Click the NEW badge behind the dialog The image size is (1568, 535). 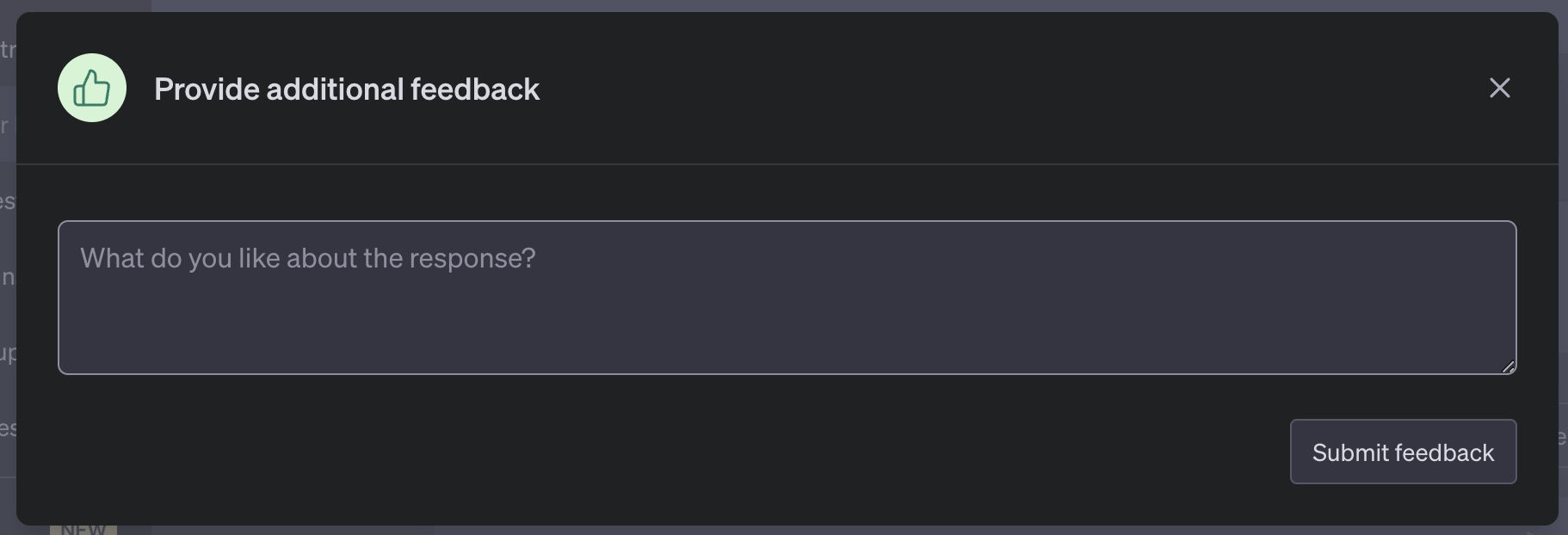tap(83, 528)
